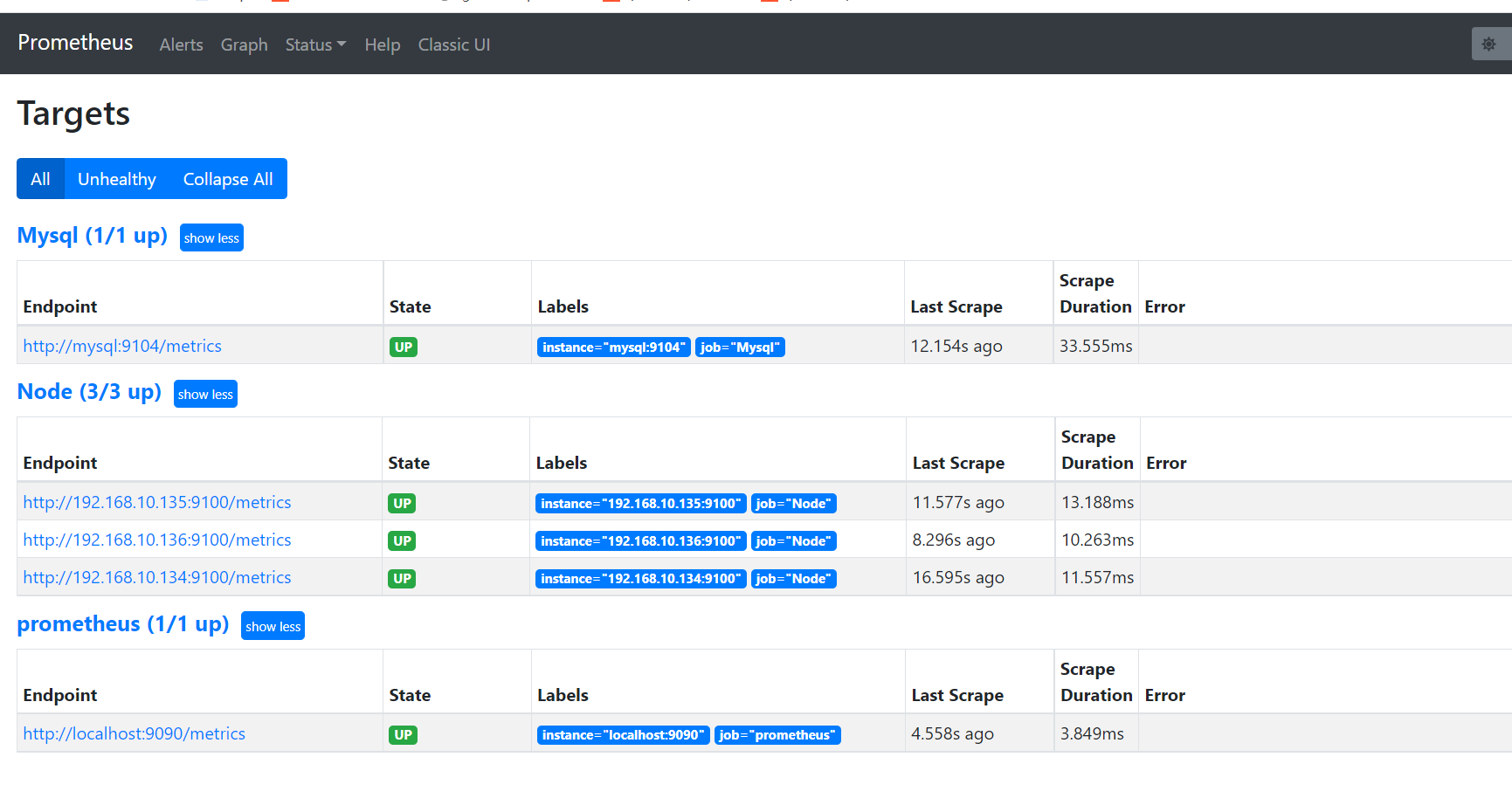Click the Error header in the prometheus table
The image size is (1512, 805).
pos(1165,695)
